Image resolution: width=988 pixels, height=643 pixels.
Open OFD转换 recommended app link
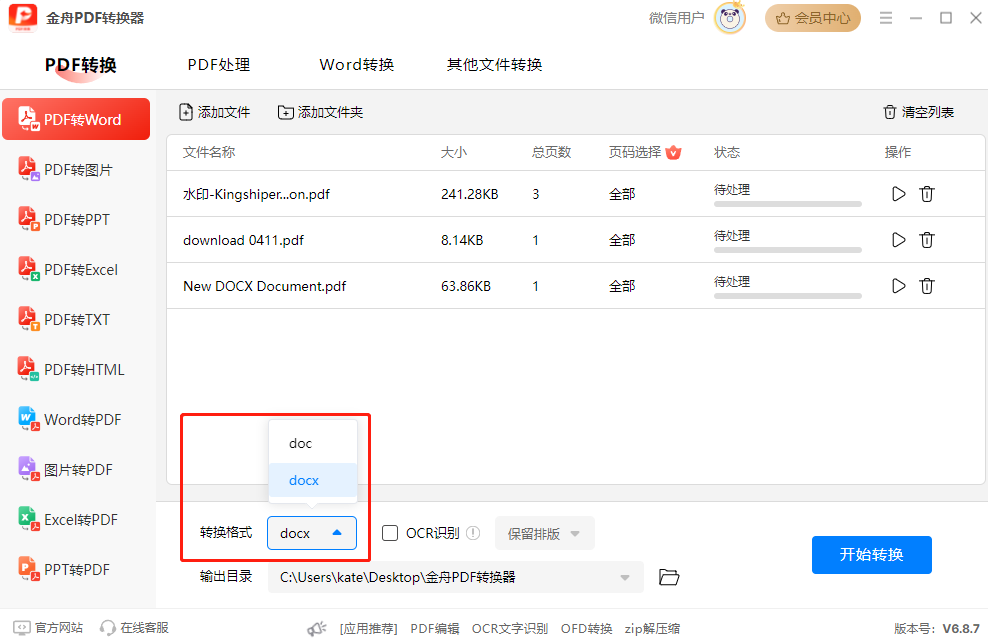tap(586, 629)
